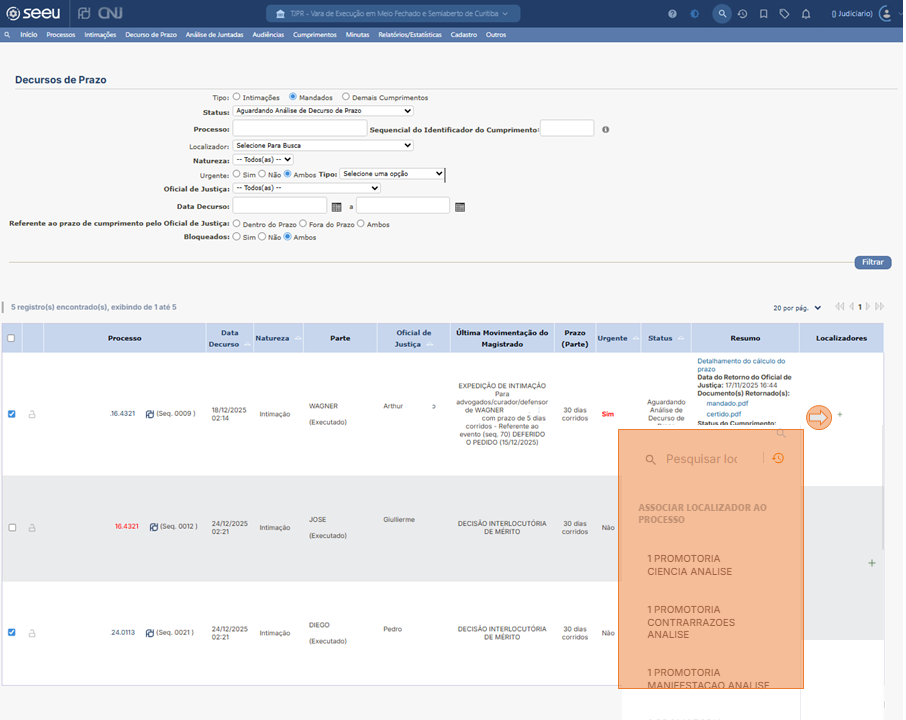Image resolution: width=906 pixels, height=720 pixels.
Task: Click the Processo number input field
Action: click(300, 129)
